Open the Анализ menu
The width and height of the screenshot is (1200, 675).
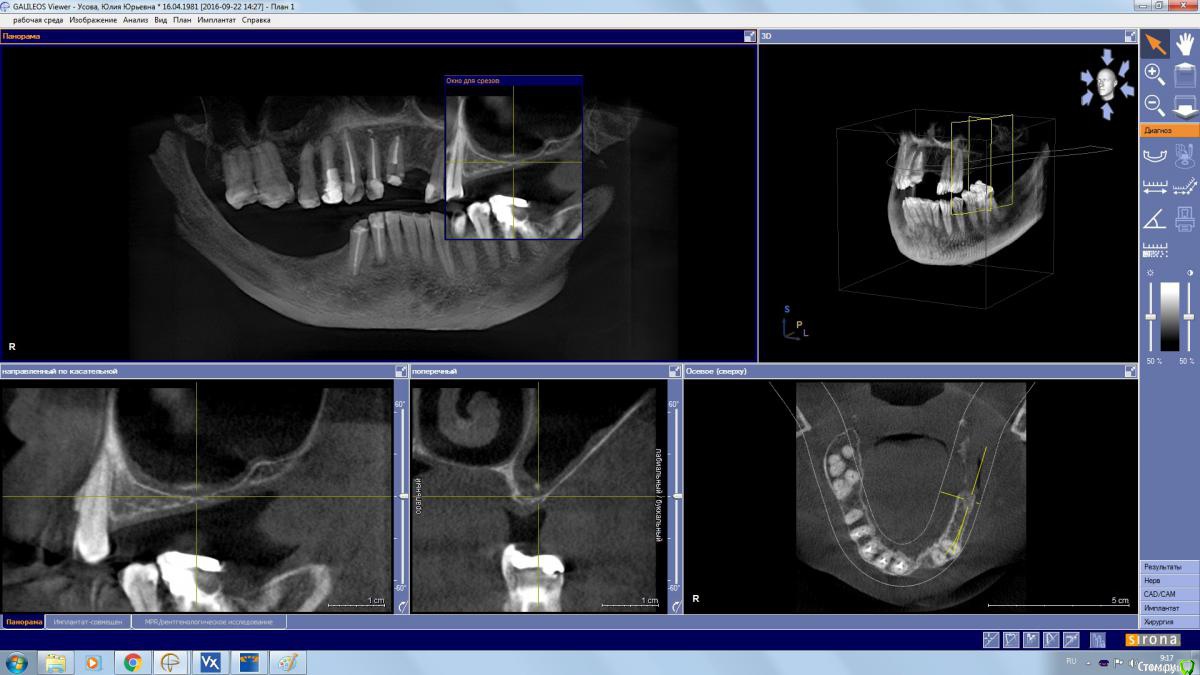[x=135, y=20]
